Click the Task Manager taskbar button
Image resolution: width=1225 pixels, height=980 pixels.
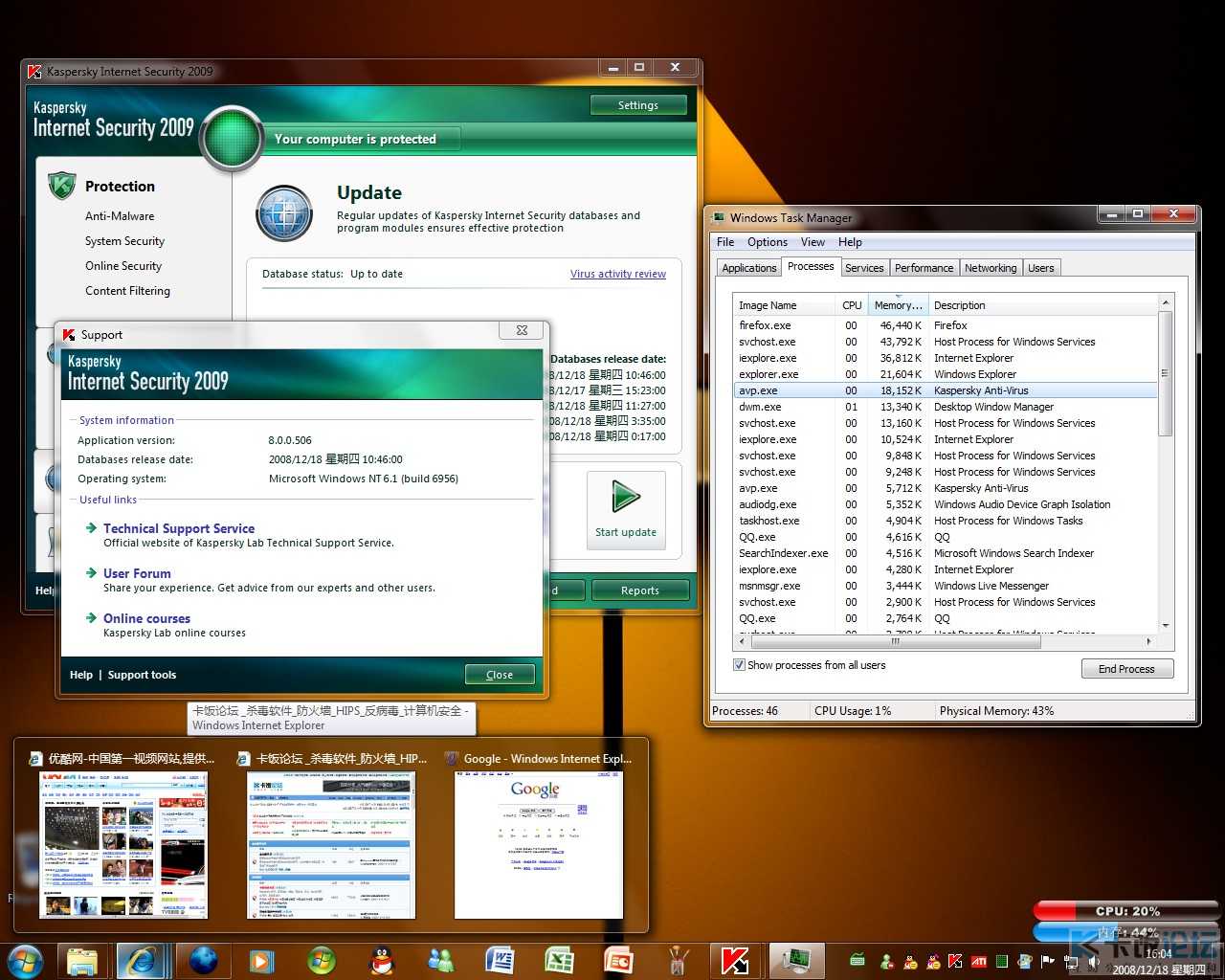coord(795,961)
